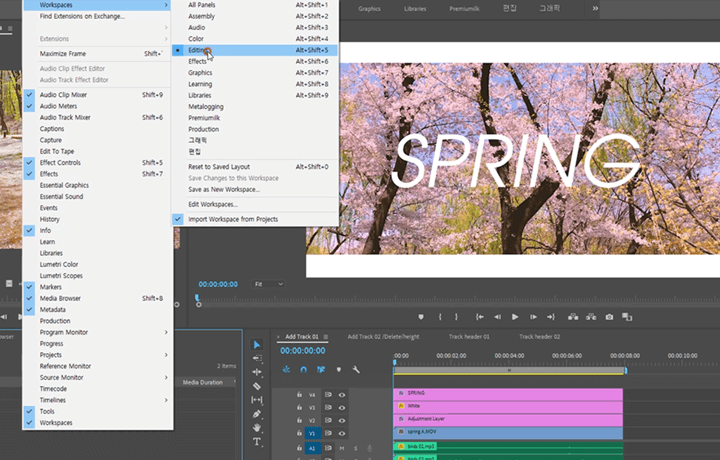720x460 pixels.
Task: Open Fit zoom level dropdown
Action: pyautogui.click(x=268, y=284)
